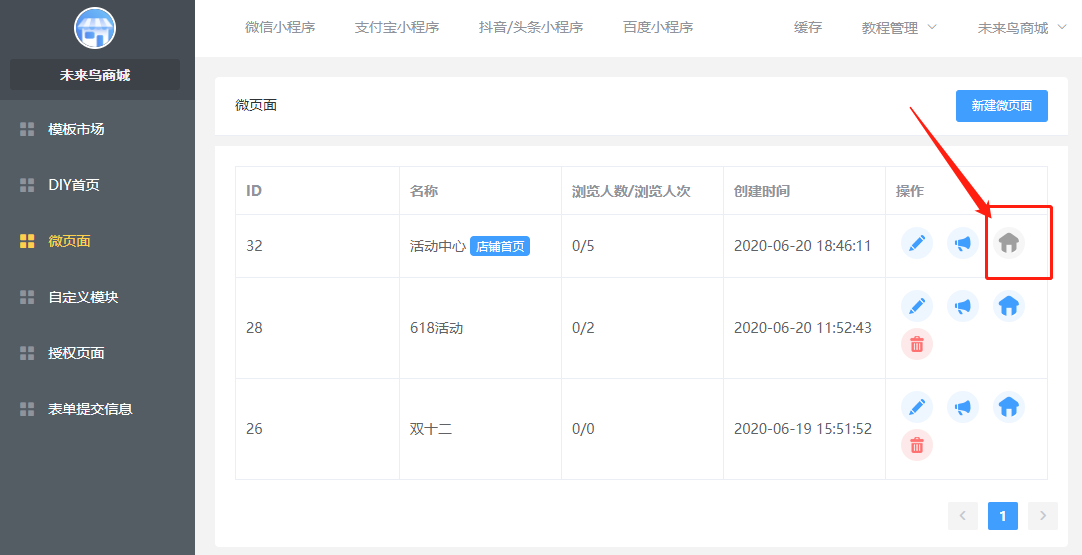
Task: Click the 缓存 link in top bar
Action: point(807,28)
